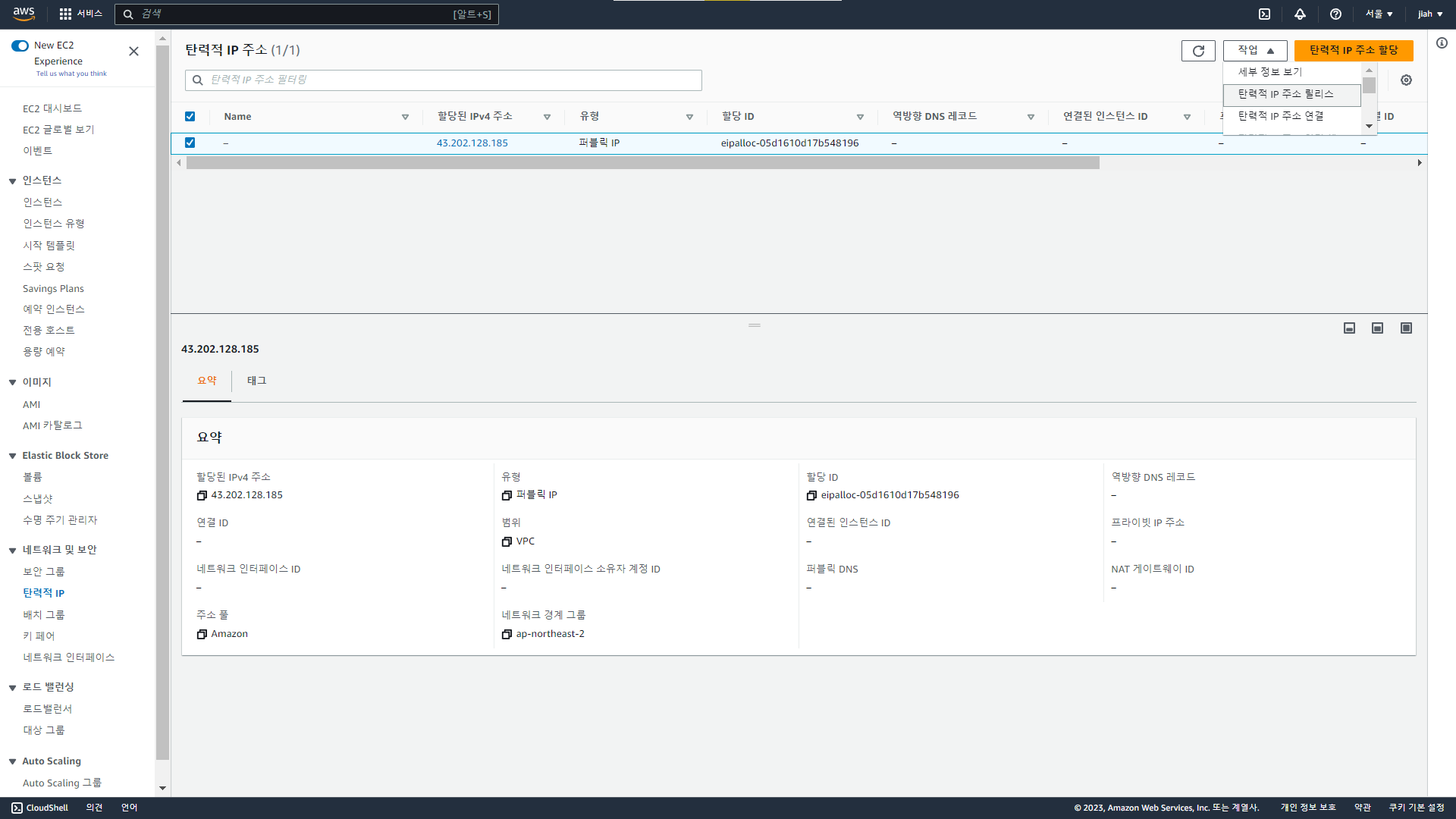This screenshot has width=1456, height=819.
Task: Click the refresh button
Action: (1198, 51)
